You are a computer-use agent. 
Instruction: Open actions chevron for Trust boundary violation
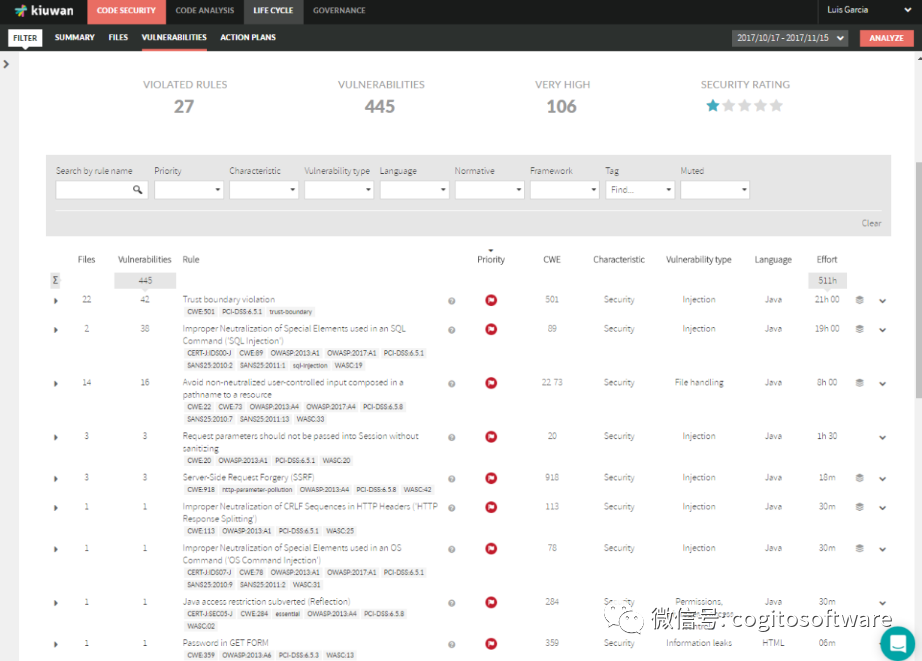coord(883,301)
